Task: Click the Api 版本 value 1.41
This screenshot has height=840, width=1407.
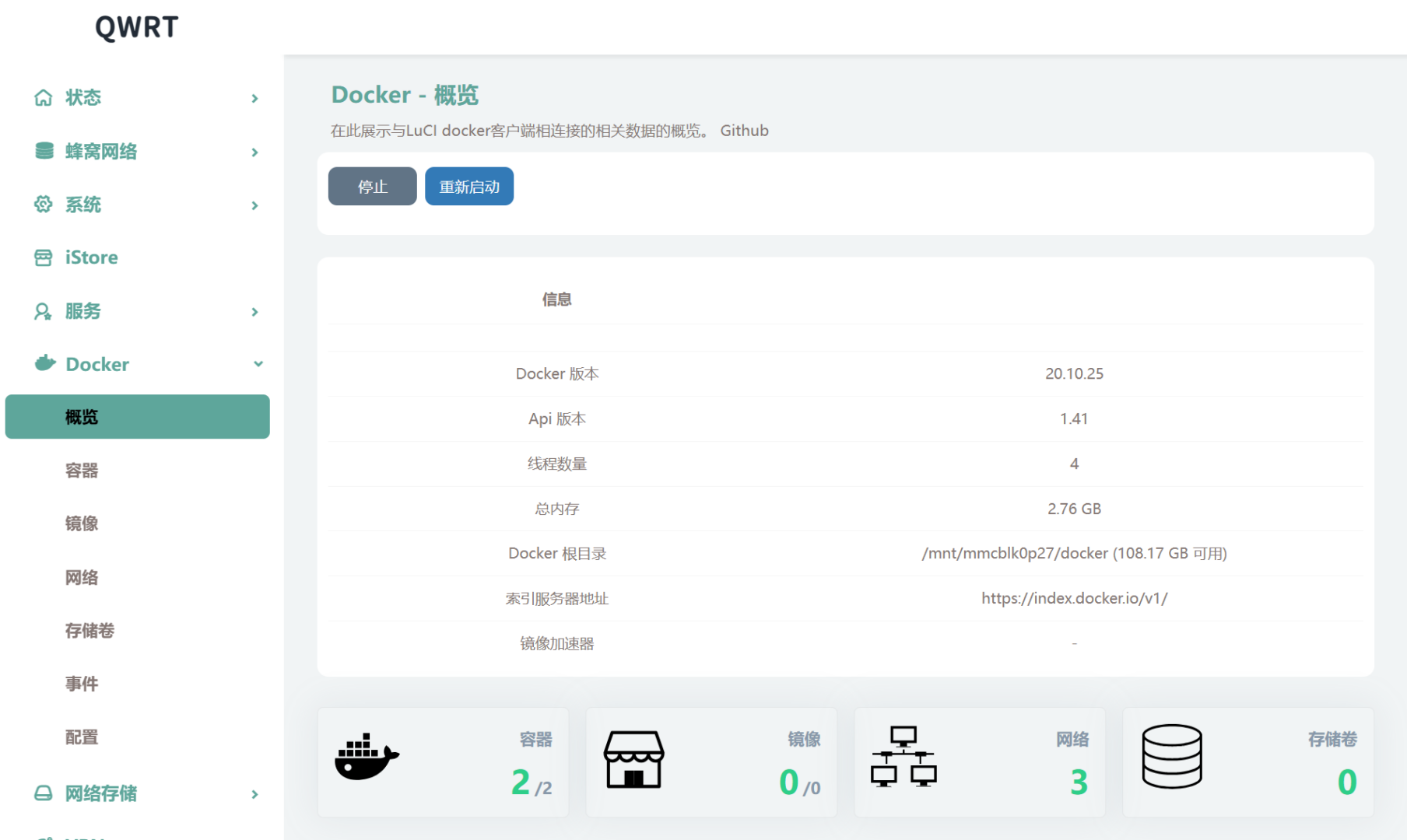Action: 1074,418
